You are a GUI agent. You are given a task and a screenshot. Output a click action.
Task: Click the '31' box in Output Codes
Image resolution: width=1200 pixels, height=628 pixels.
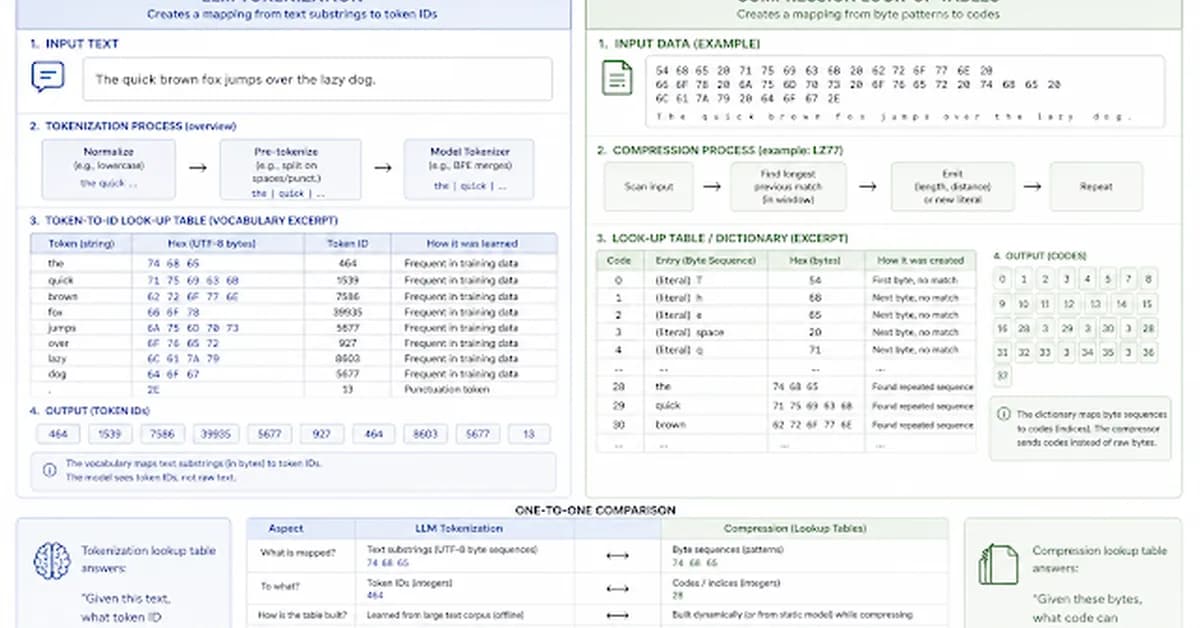tap(1002, 353)
